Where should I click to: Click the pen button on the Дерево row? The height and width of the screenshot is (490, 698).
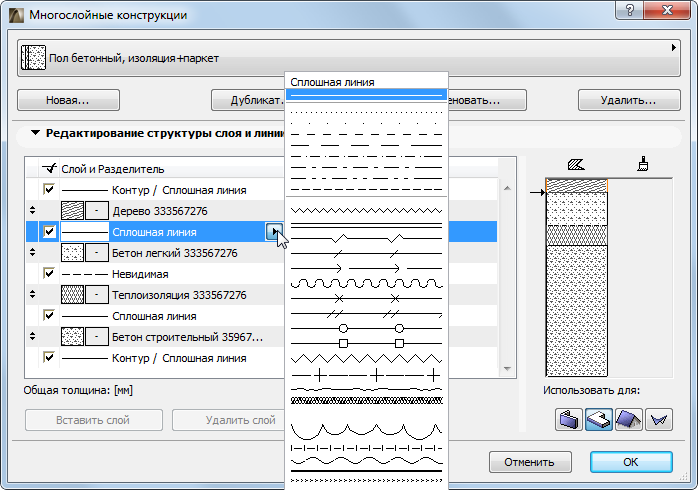pyautogui.click(x=97, y=211)
